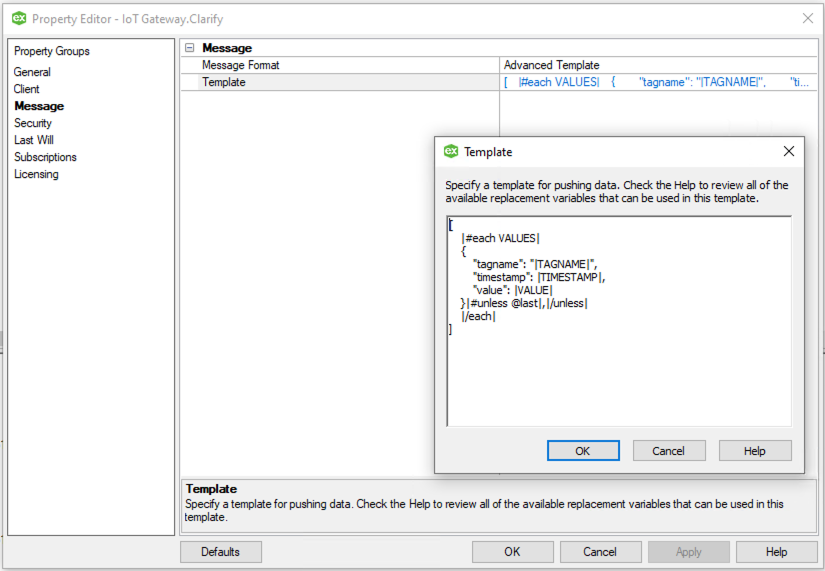825x571 pixels.
Task: Select the Last Will property group
Action: pos(34,140)
